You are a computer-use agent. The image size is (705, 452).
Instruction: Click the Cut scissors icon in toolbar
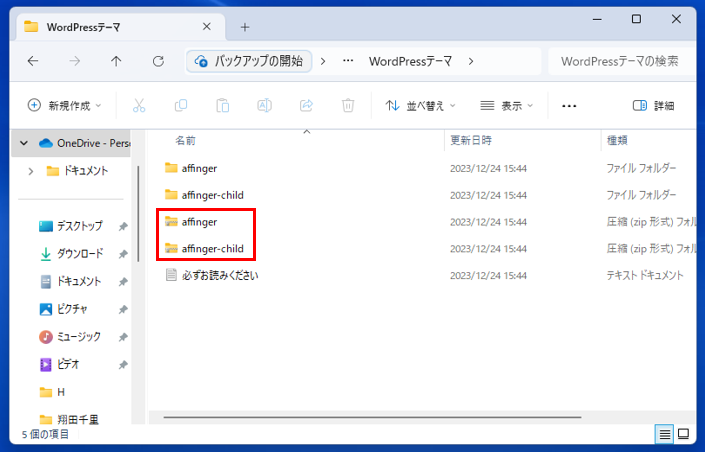pyautogui.click(x=139, y=105)
